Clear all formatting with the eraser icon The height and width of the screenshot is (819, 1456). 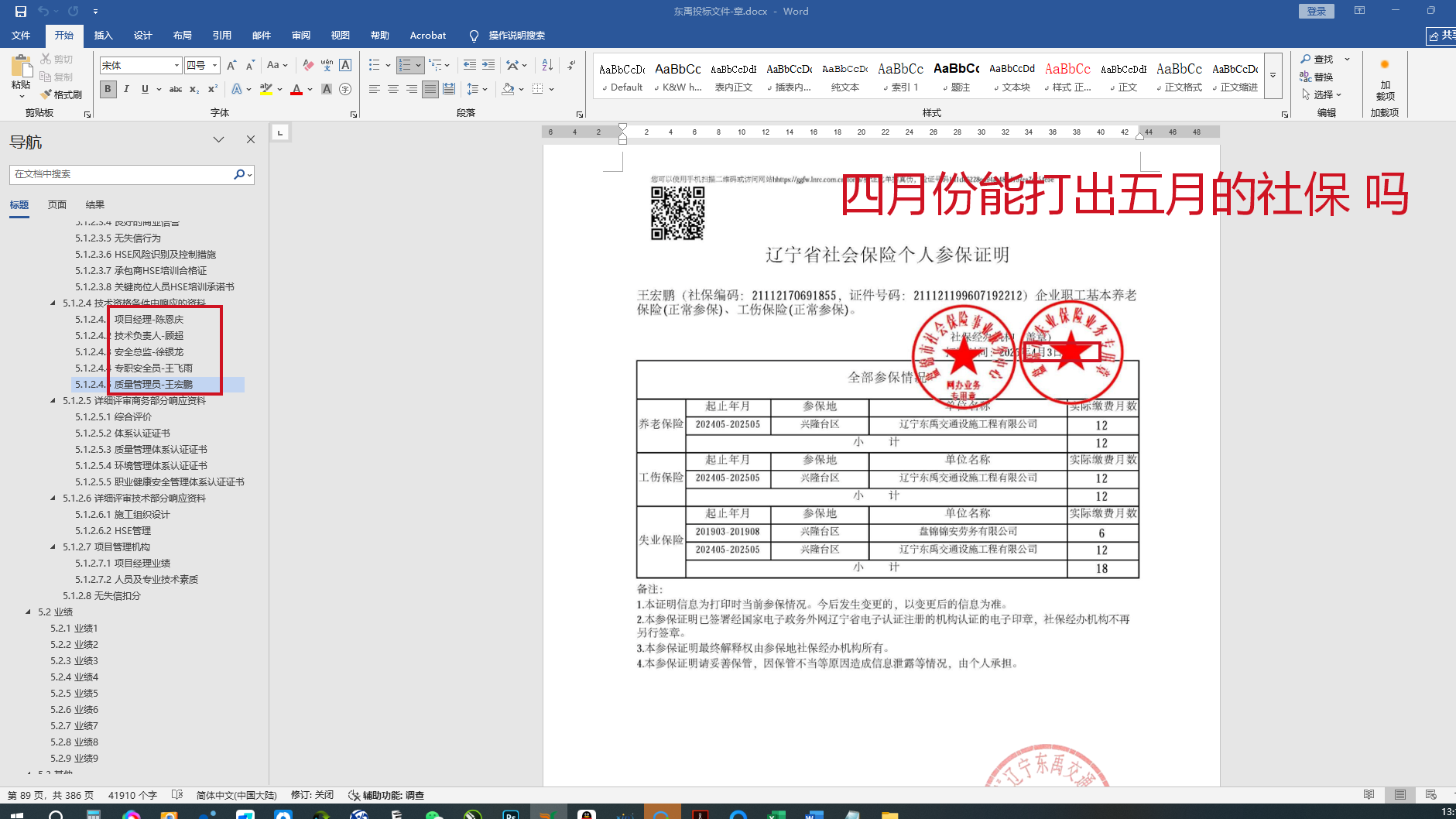308,66
